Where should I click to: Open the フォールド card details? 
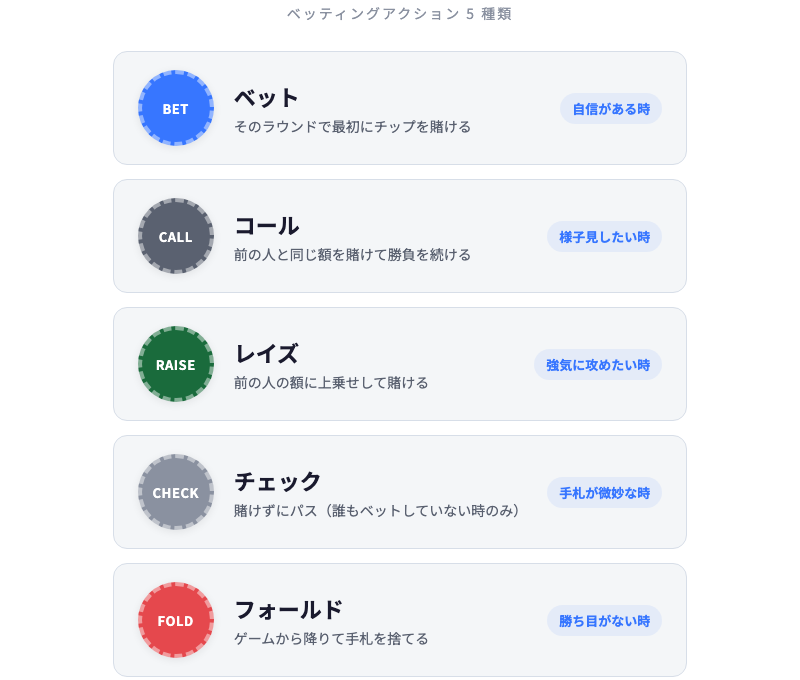[x=400, y=620]
